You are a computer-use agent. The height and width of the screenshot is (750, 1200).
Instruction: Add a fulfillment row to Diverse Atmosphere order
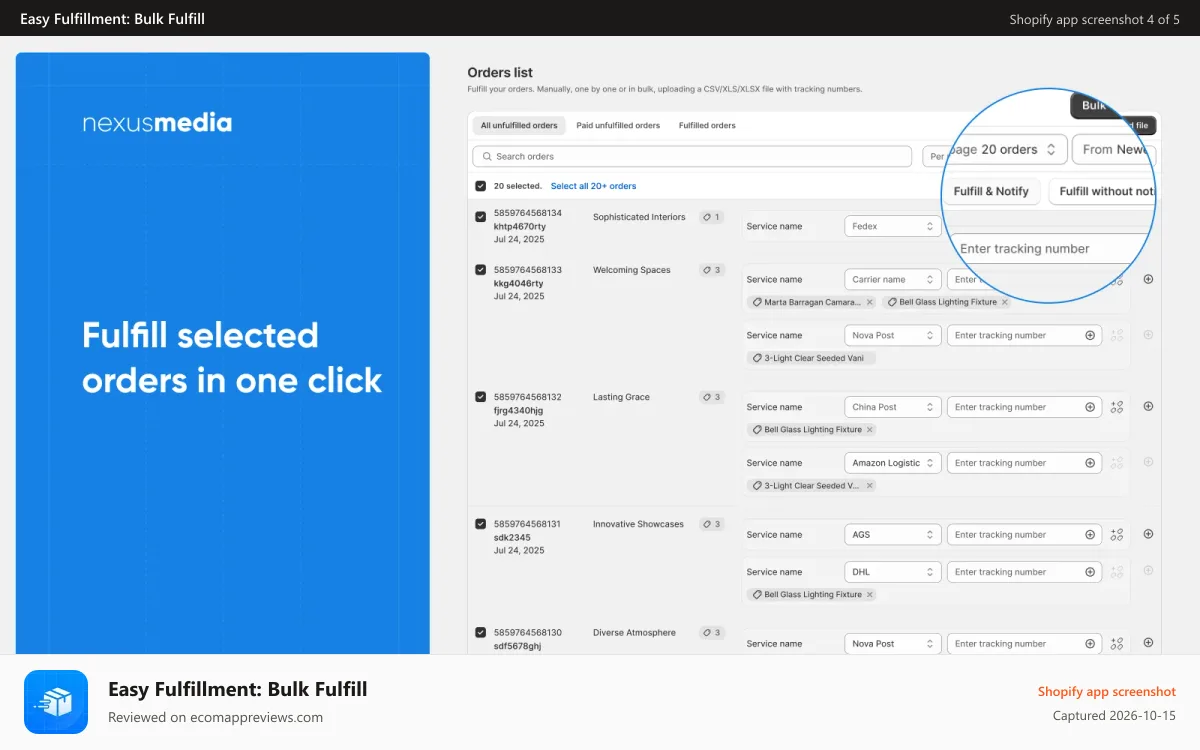pos(1148,643)
